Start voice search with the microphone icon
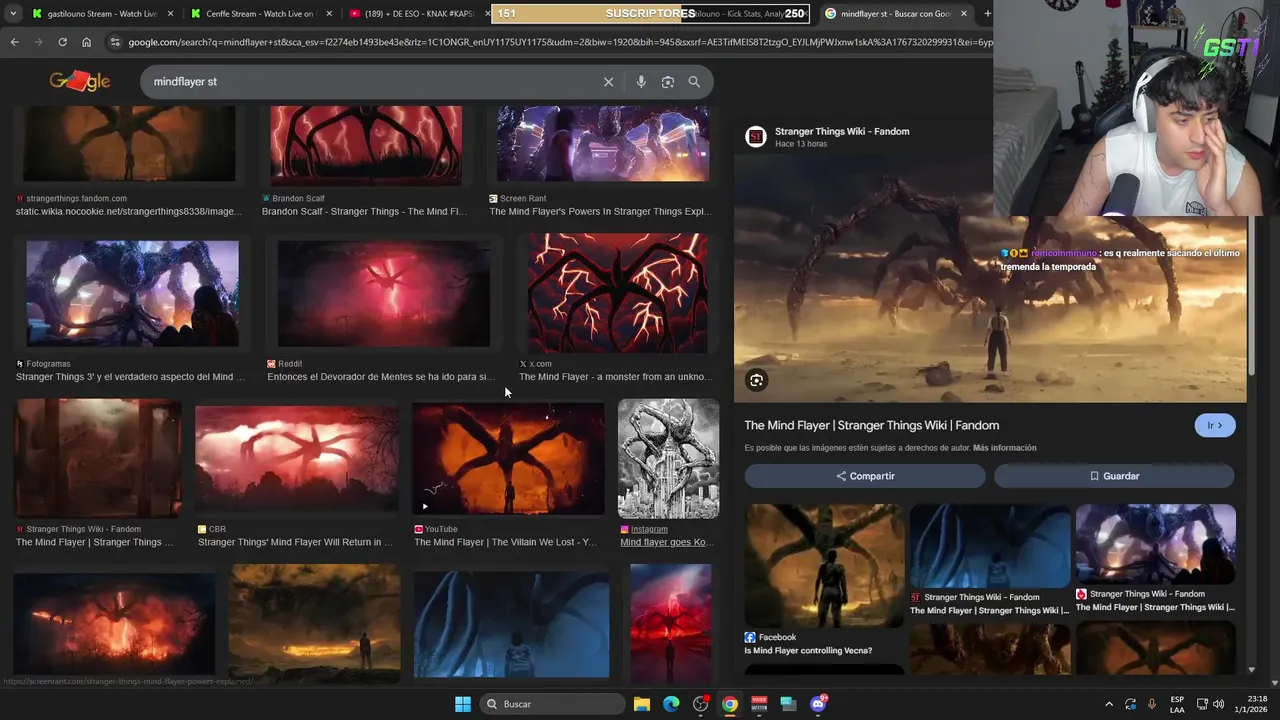The width and height of the screenshot is (1280, 720). pyautogui.click(x=641, y=82)
